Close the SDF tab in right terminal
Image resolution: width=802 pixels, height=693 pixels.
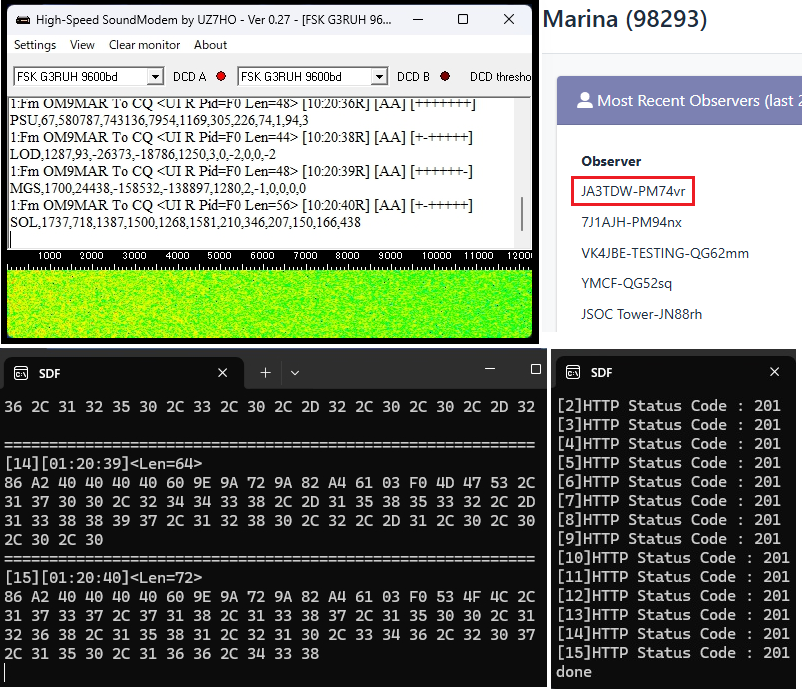click(x=774, y=372)
